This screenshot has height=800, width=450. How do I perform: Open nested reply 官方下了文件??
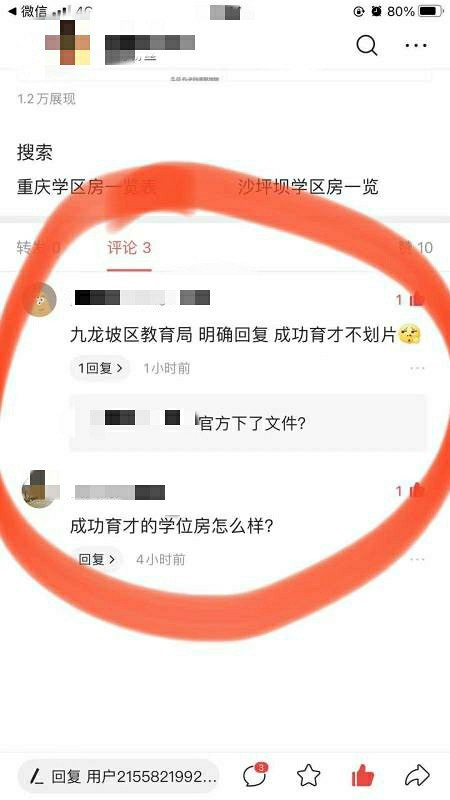(x=248, y=423)
